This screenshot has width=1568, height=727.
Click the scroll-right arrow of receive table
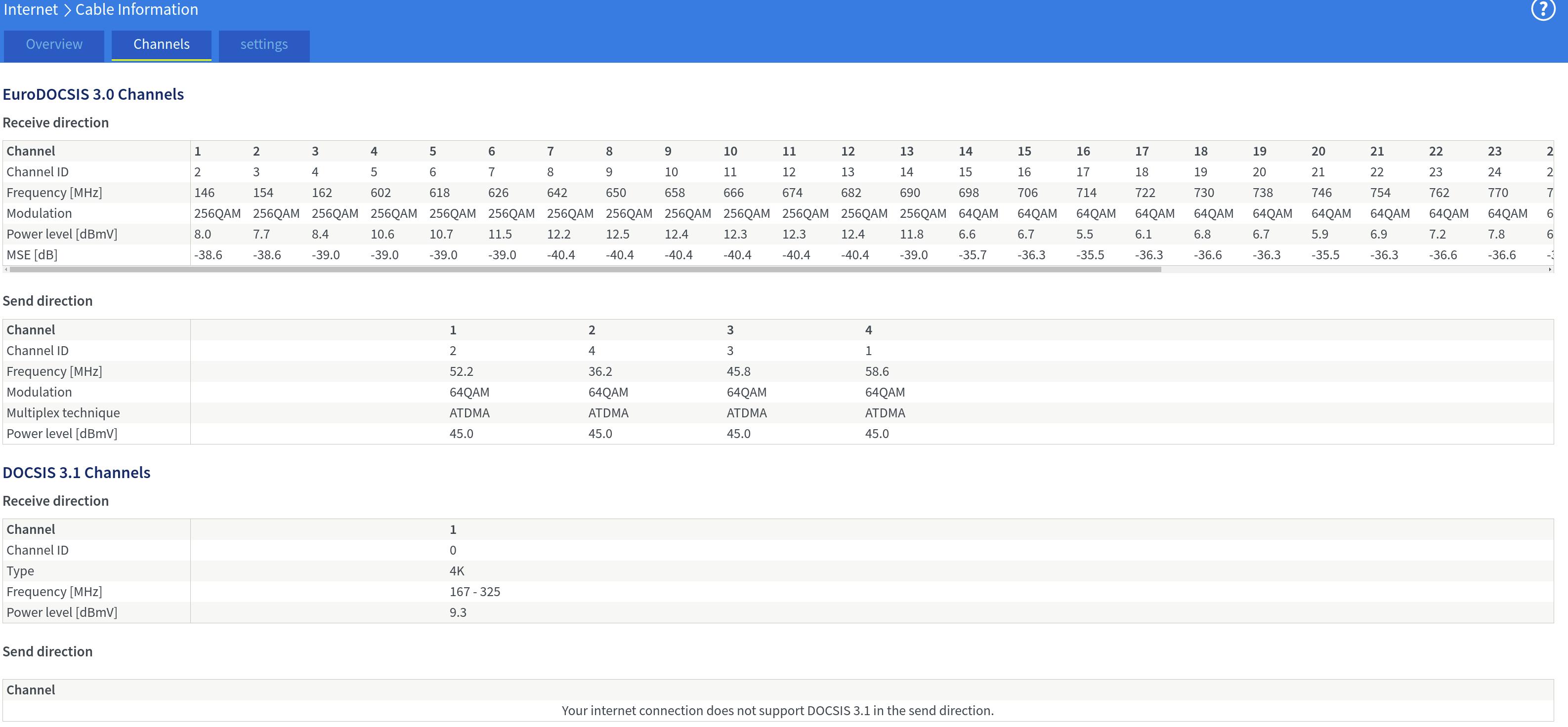click(1550, 270)
